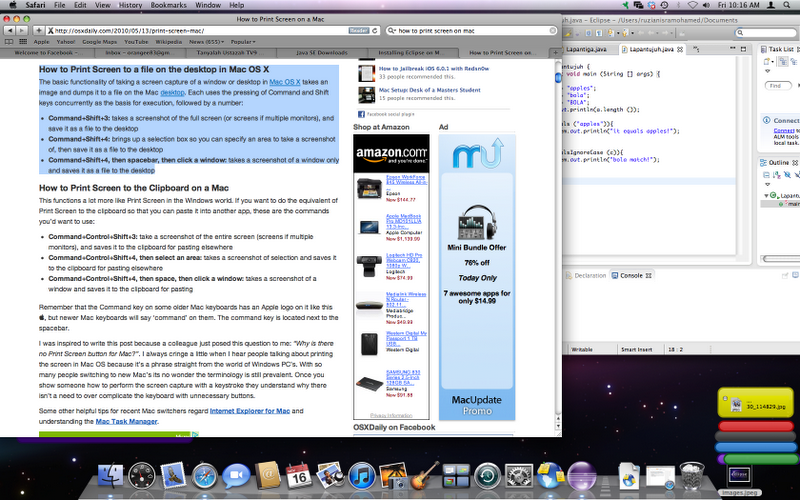The image size is (800, 500).
Task: Open News (655) bookmarks dropdown
Action: (x=206, y=42)
